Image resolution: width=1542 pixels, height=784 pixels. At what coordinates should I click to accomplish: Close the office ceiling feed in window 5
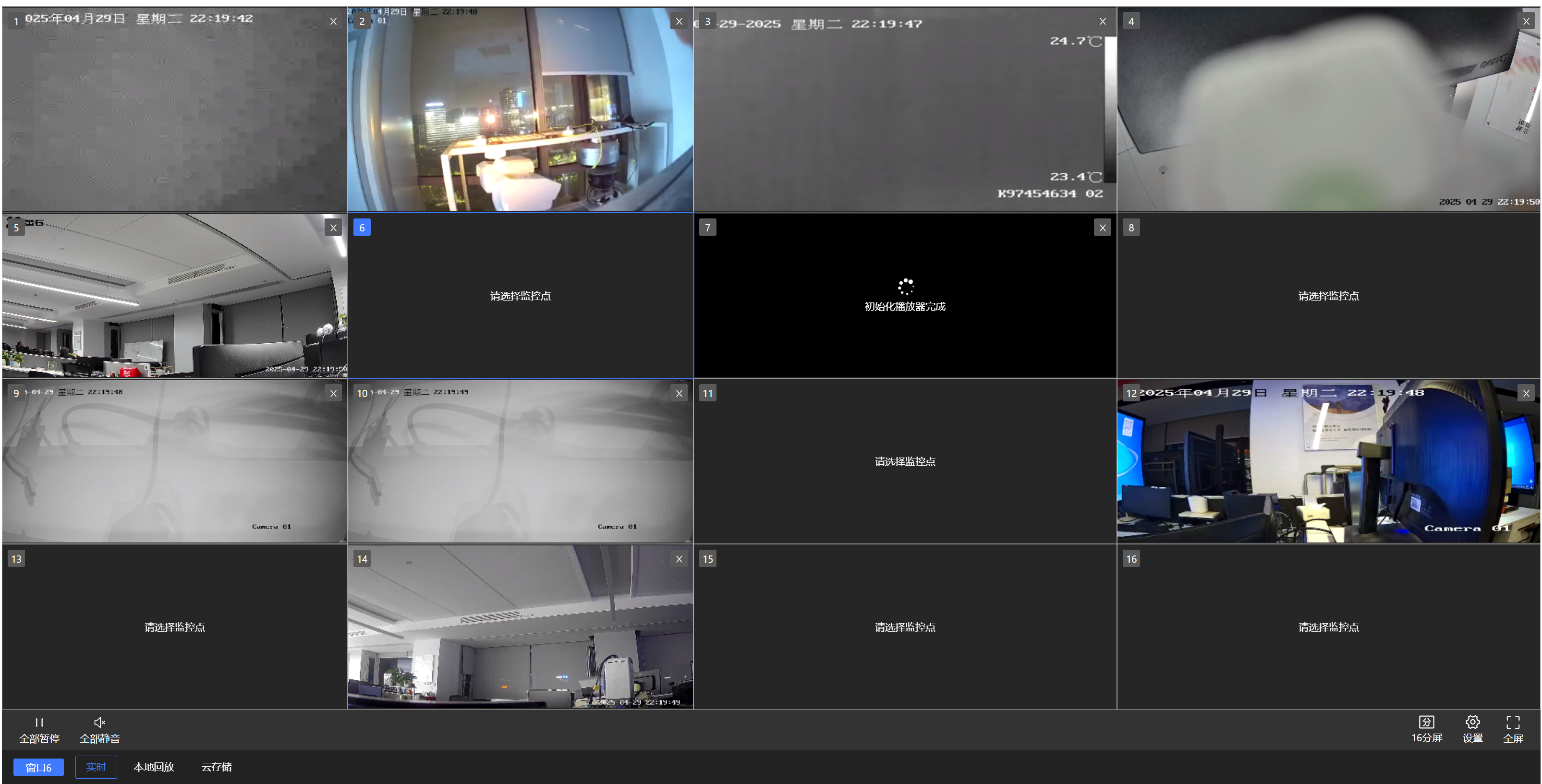(x=333, y=228)
